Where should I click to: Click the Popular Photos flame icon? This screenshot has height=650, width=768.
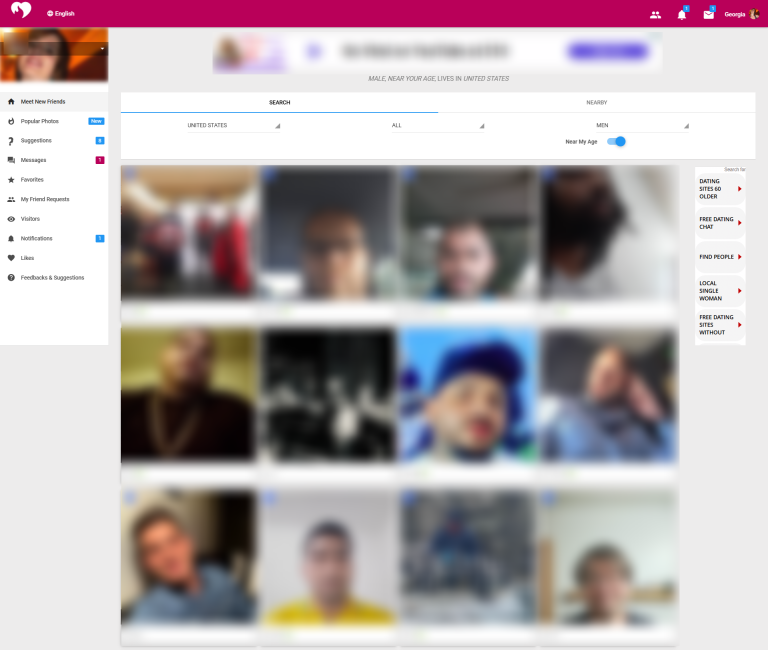tap(11, 121)
